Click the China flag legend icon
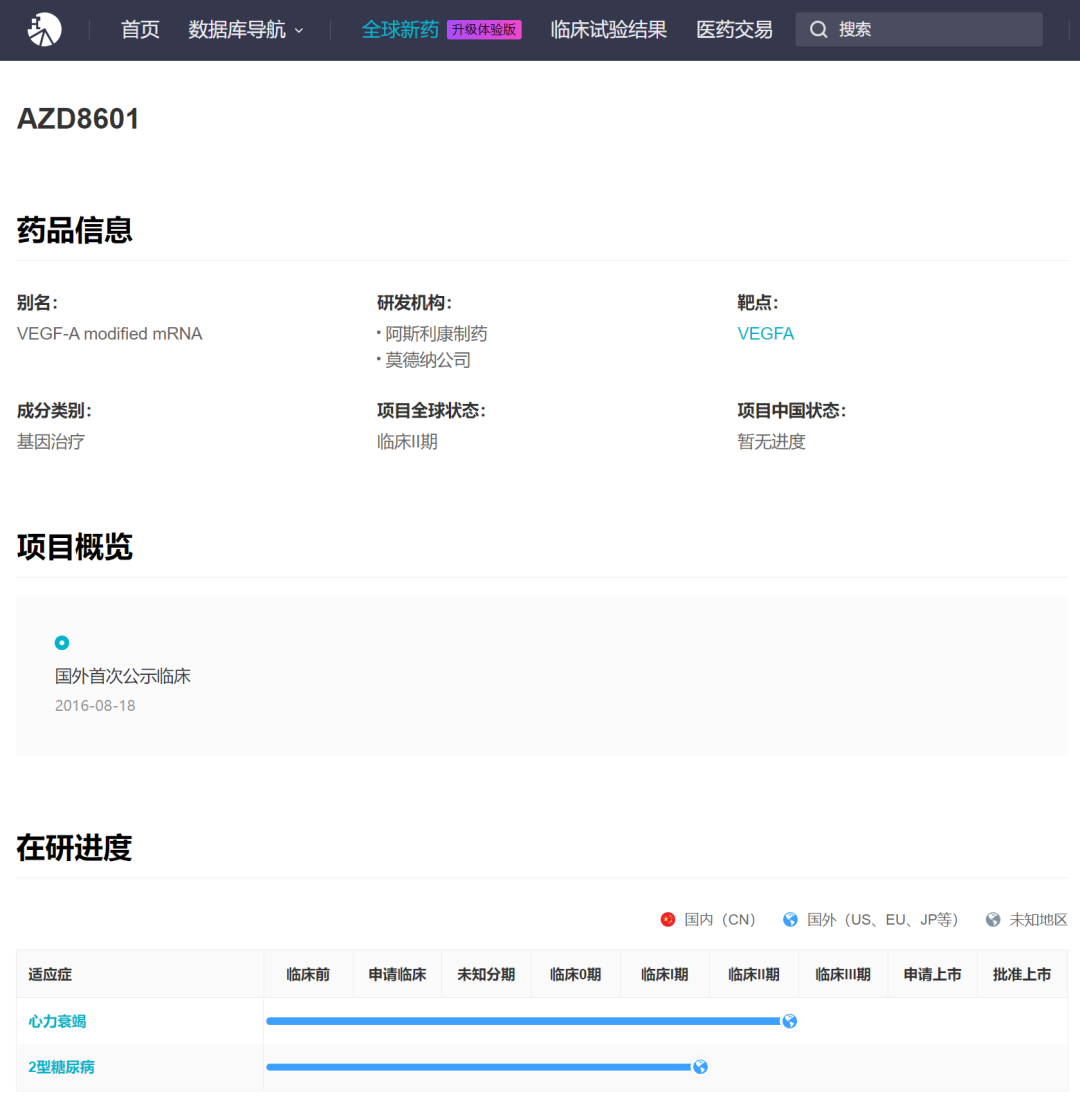This screenshot has height=1110, width=1080. 667,919
